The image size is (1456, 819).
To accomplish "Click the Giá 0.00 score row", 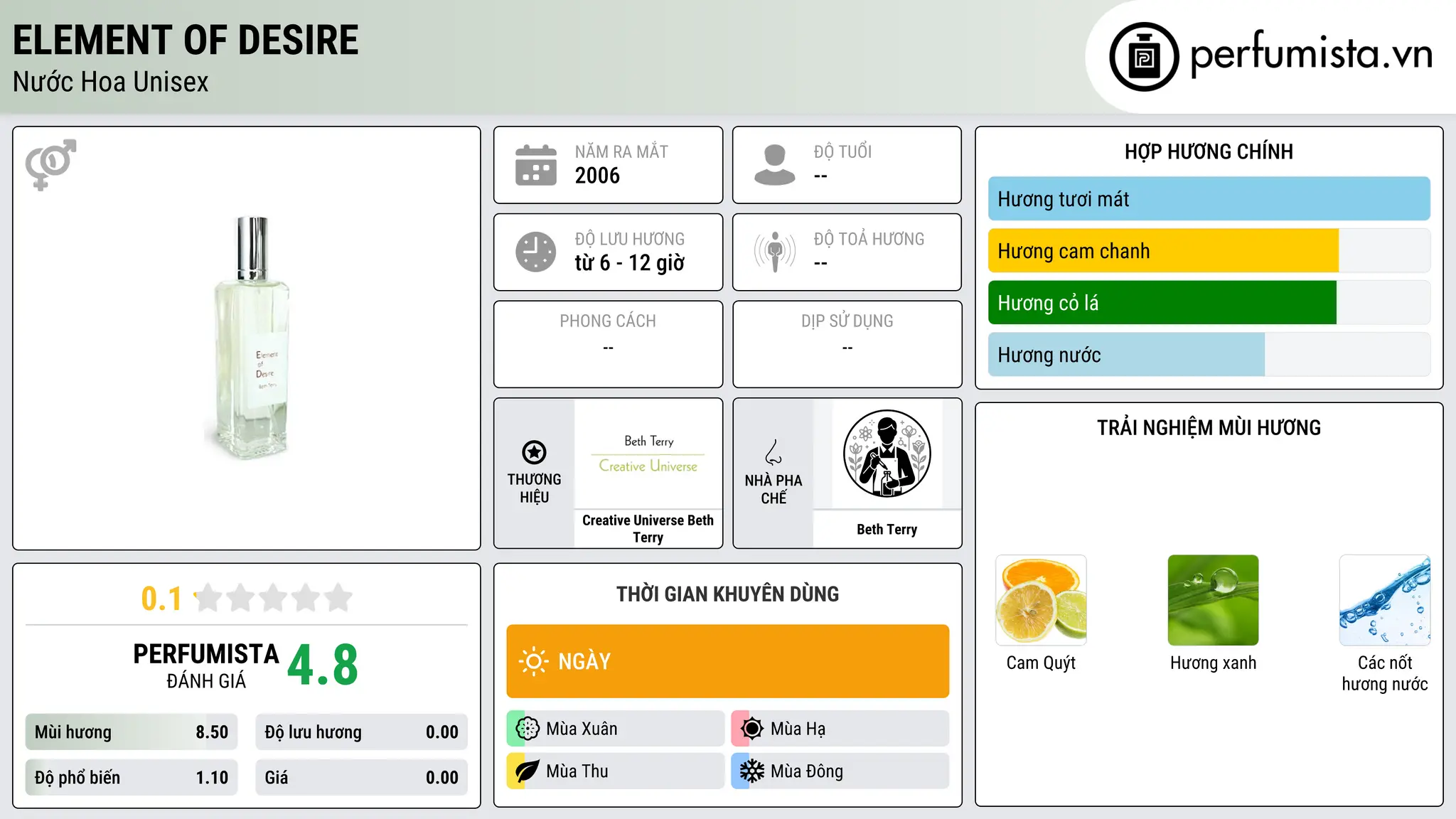I will tap(362, 778).
